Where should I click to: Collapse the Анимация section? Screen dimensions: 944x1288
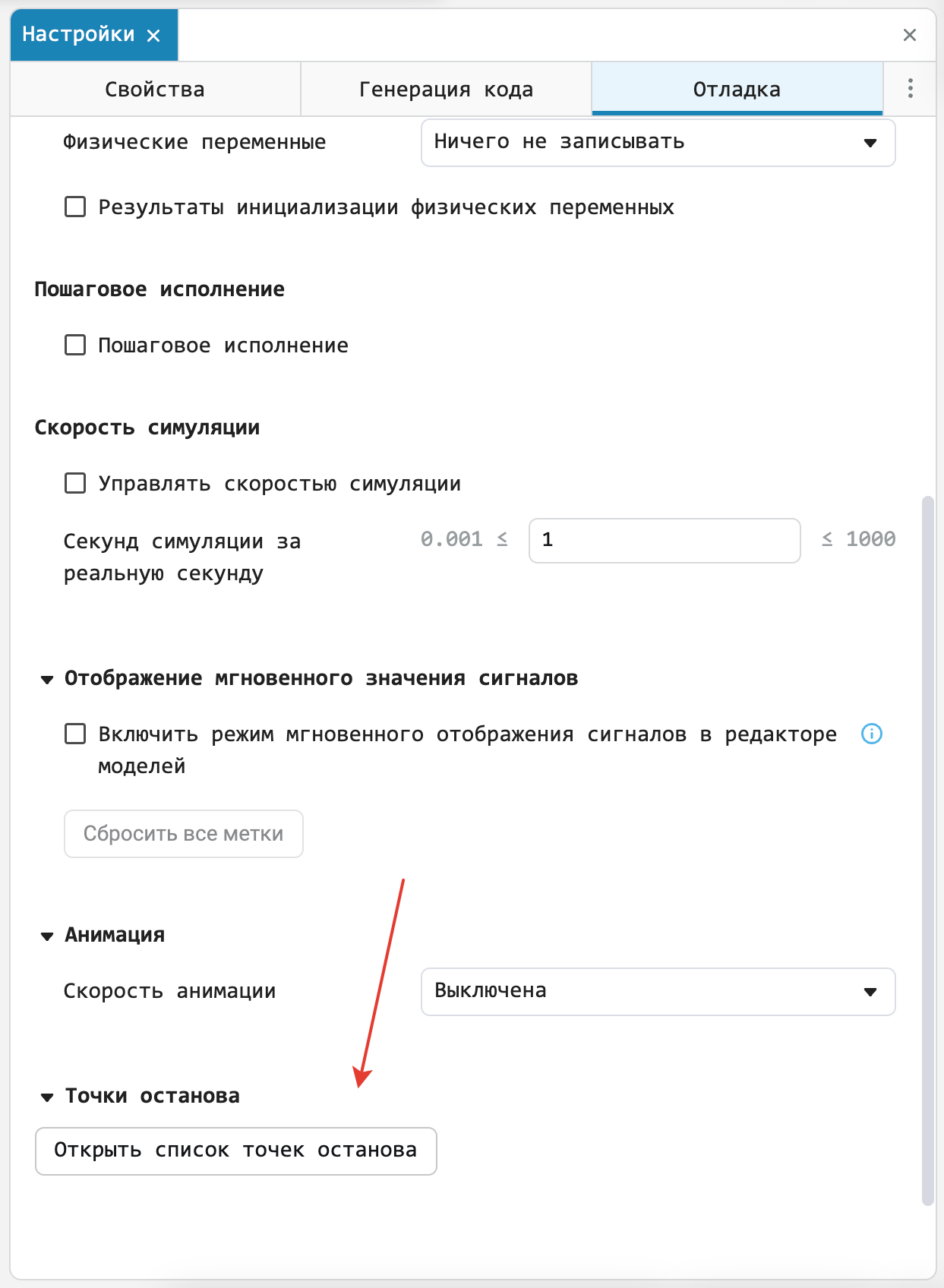tap(47, 936)
